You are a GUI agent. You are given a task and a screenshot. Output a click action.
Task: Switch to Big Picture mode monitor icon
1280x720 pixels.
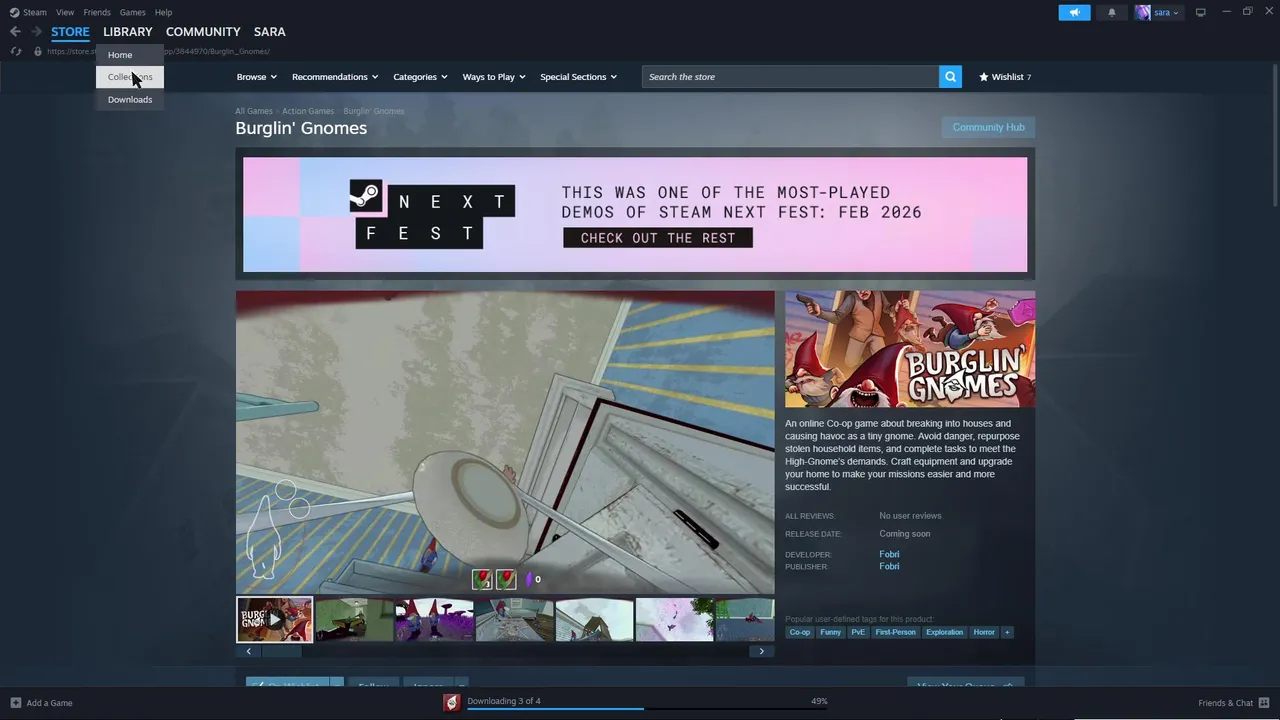point(1200,12)
